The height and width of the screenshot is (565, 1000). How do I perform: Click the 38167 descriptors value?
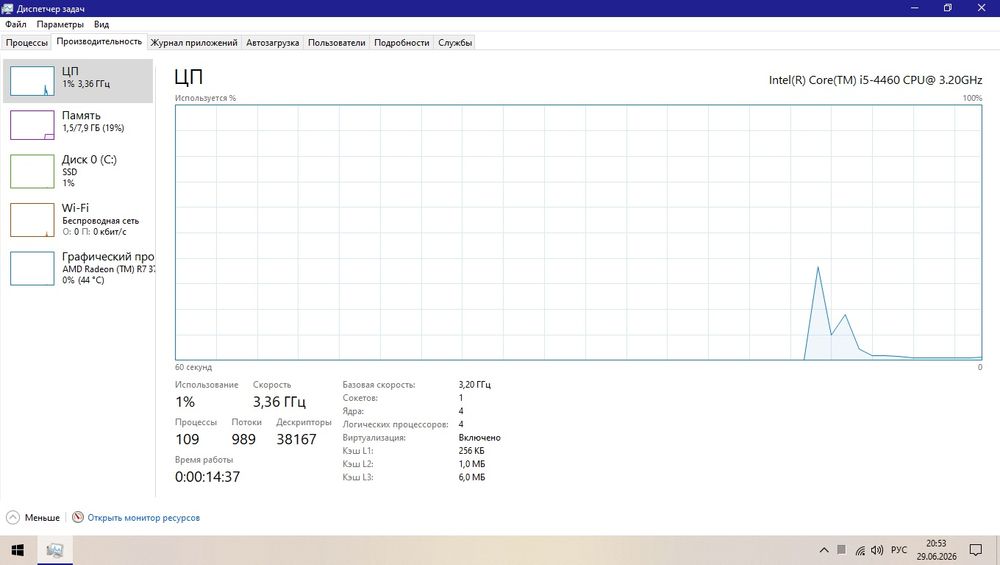[297, 439]
